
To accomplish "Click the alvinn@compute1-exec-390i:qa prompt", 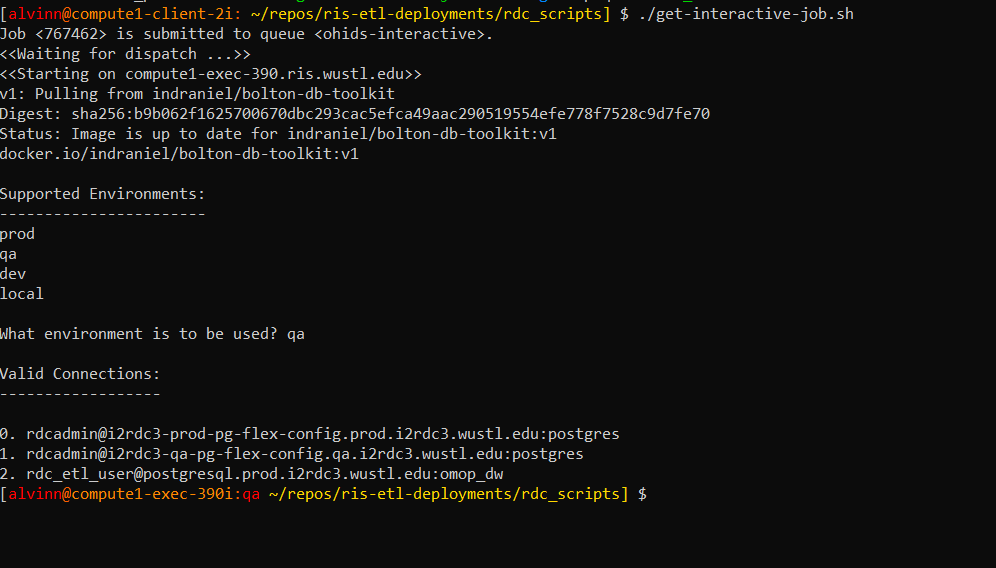I will pos(134,494).
